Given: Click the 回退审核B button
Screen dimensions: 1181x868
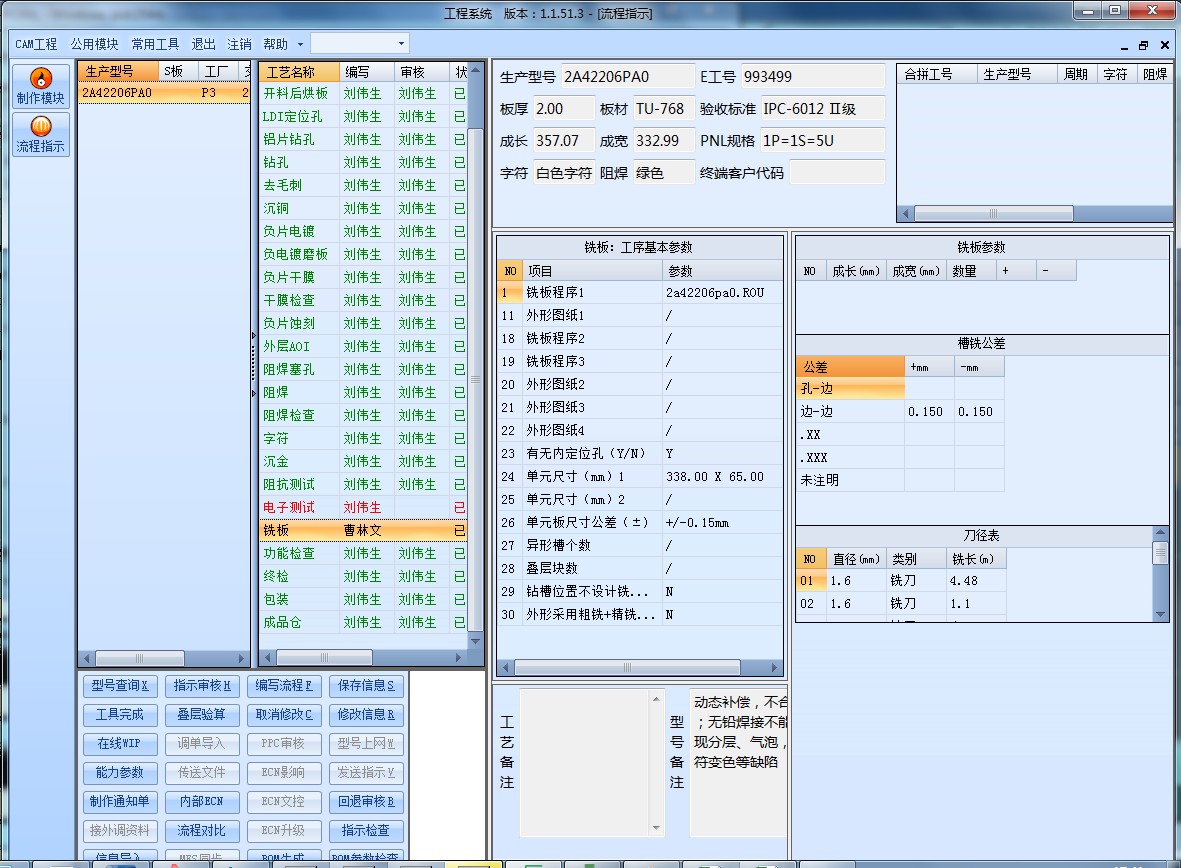Looking at the screenshot, I should [366, 802].
